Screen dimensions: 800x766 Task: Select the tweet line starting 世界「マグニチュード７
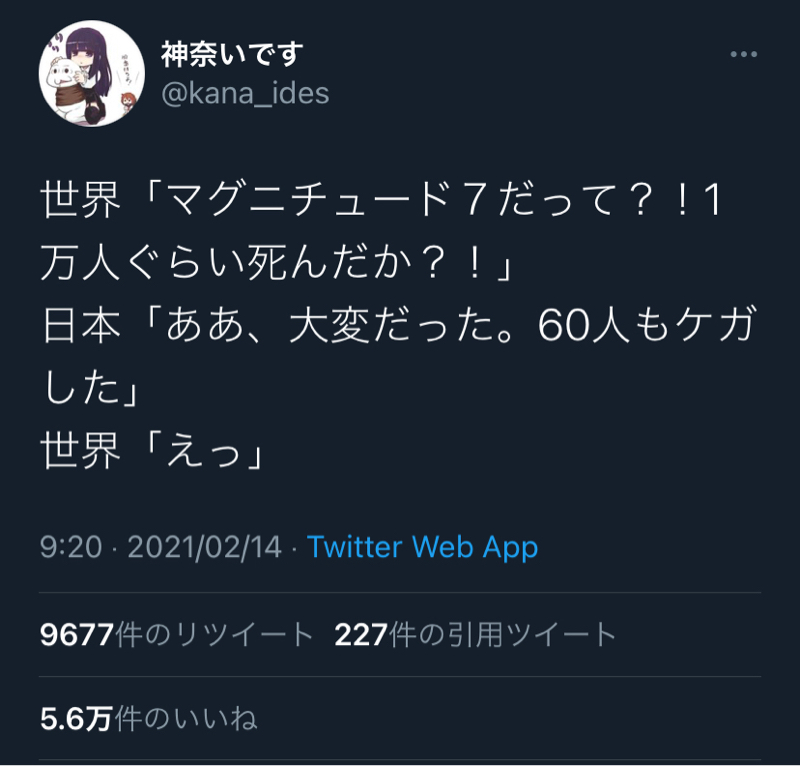tap(382, 199)
